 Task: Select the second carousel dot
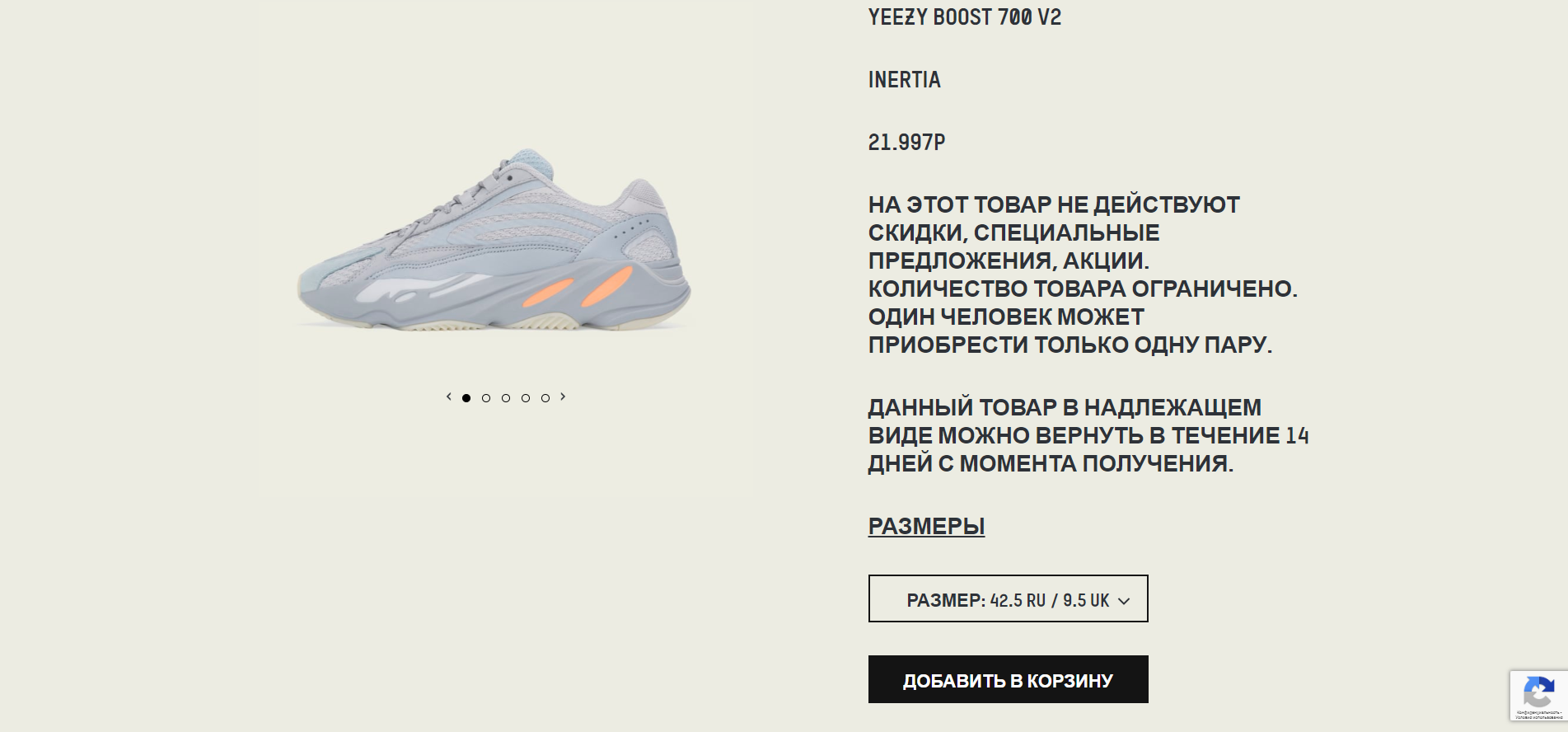click(486, 398)
